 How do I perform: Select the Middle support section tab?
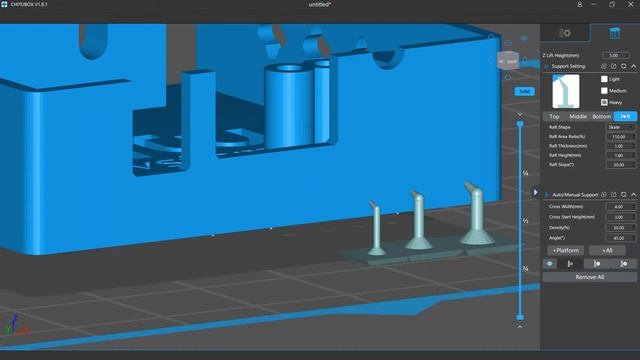(x=578, y=116)
